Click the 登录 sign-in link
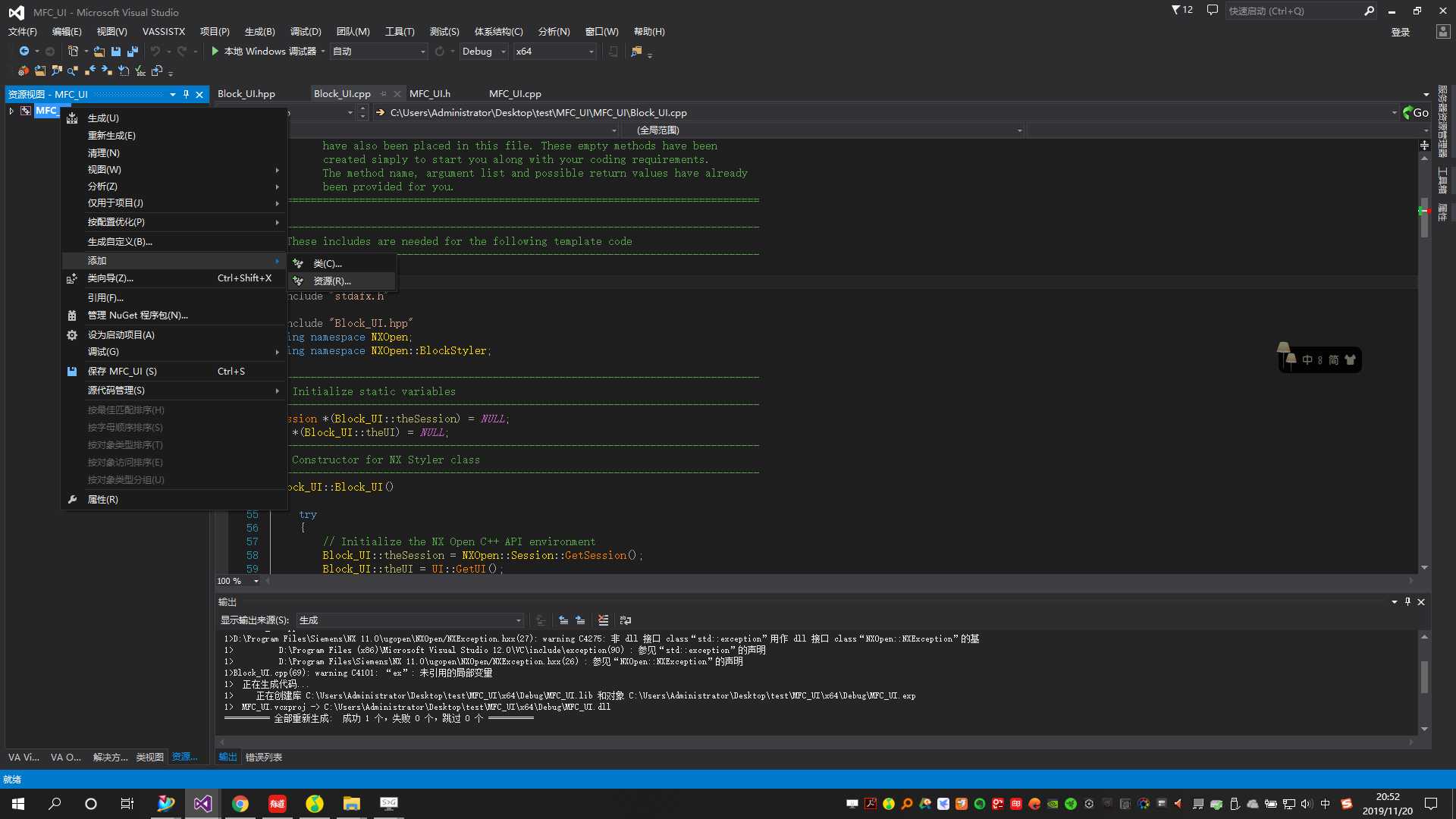The image size is (1456, 819). coord(1401,32)
